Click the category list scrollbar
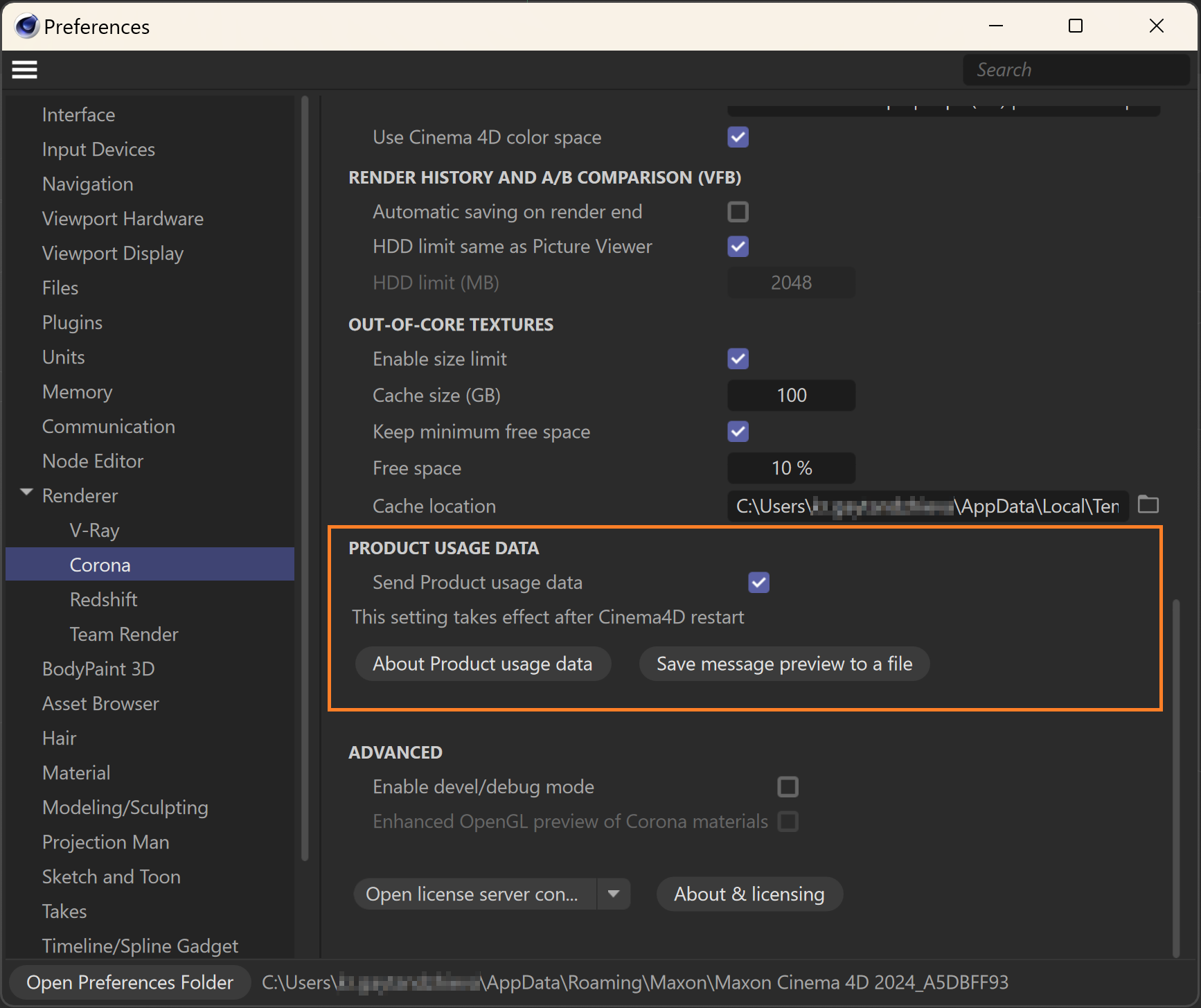Screen dimensions: 1201x1008 pyautogui.click(x=305, y=478)
